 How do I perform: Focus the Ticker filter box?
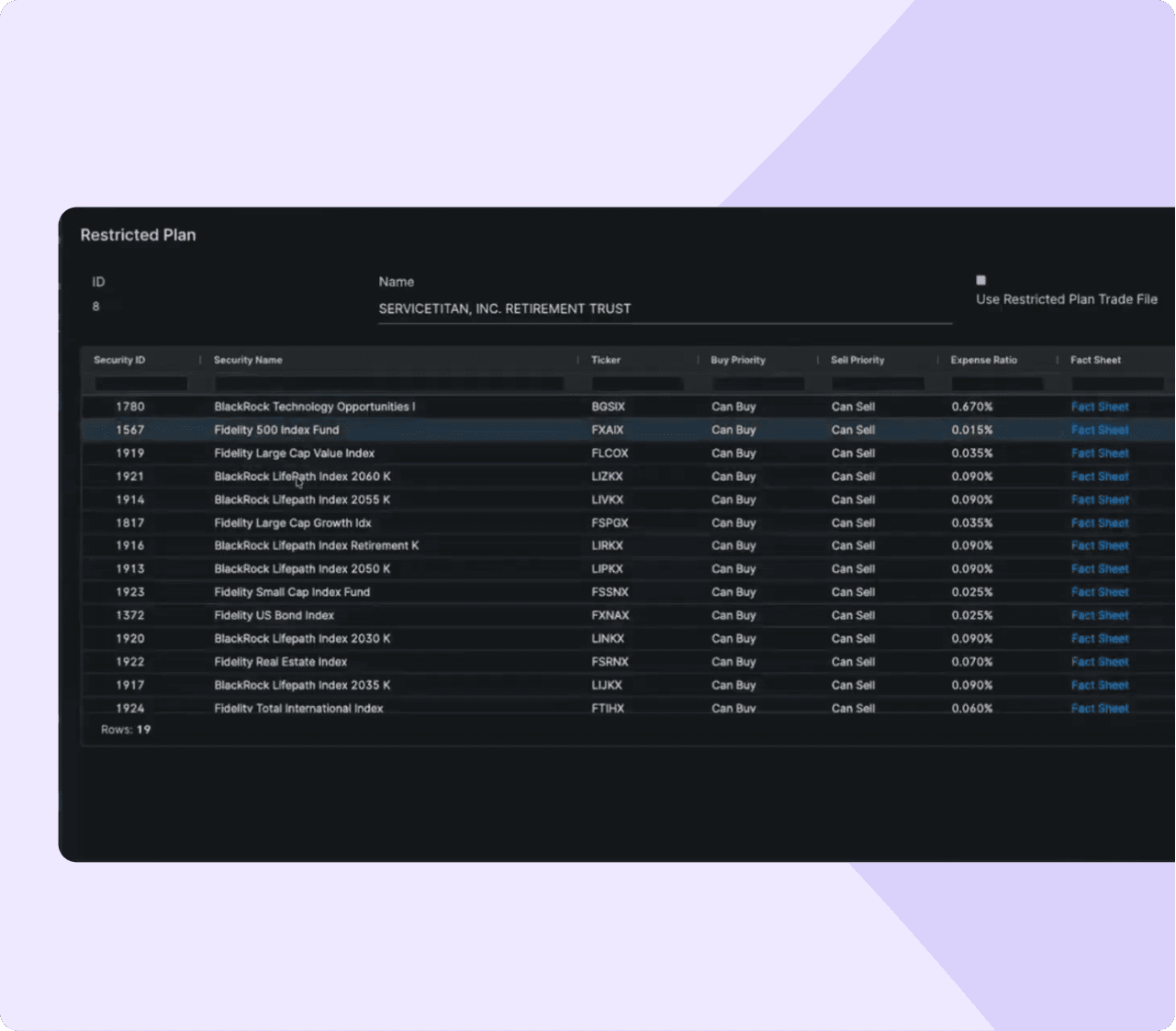pyautogui.click(x=638, y=384)
